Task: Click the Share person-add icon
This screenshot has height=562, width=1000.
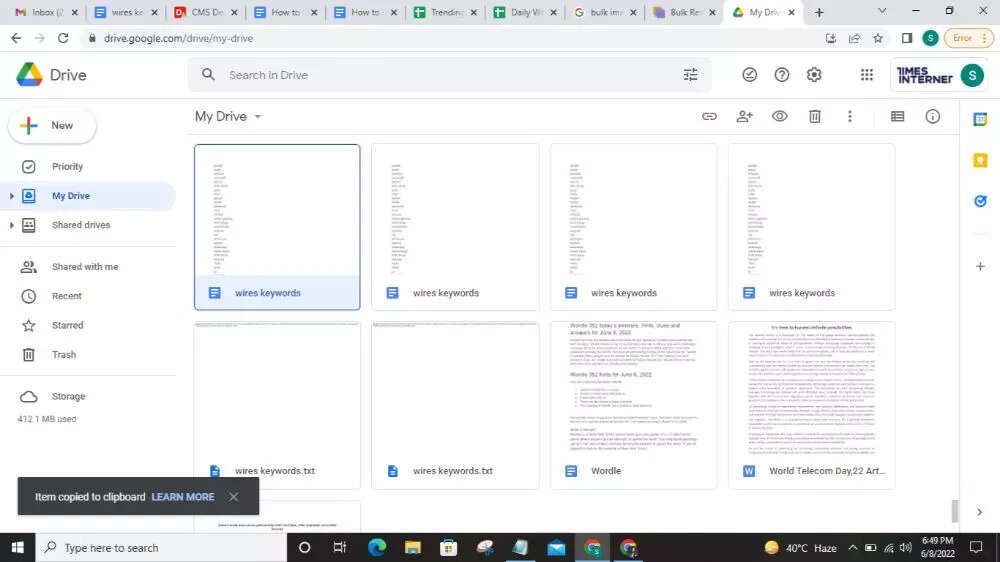Action: (x=744, y=116)
